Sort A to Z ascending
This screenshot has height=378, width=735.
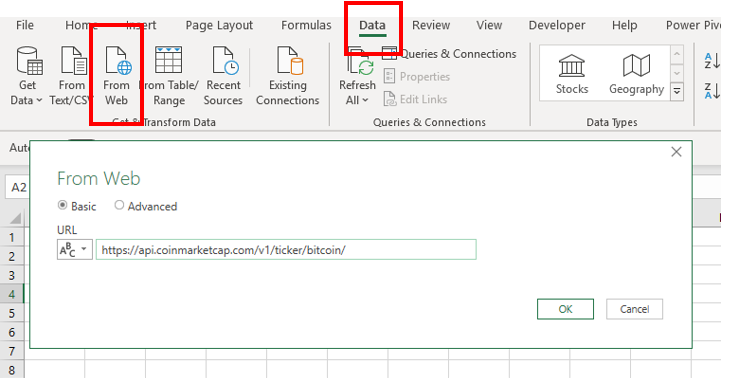pyautogui.click(x=712, y=61)
